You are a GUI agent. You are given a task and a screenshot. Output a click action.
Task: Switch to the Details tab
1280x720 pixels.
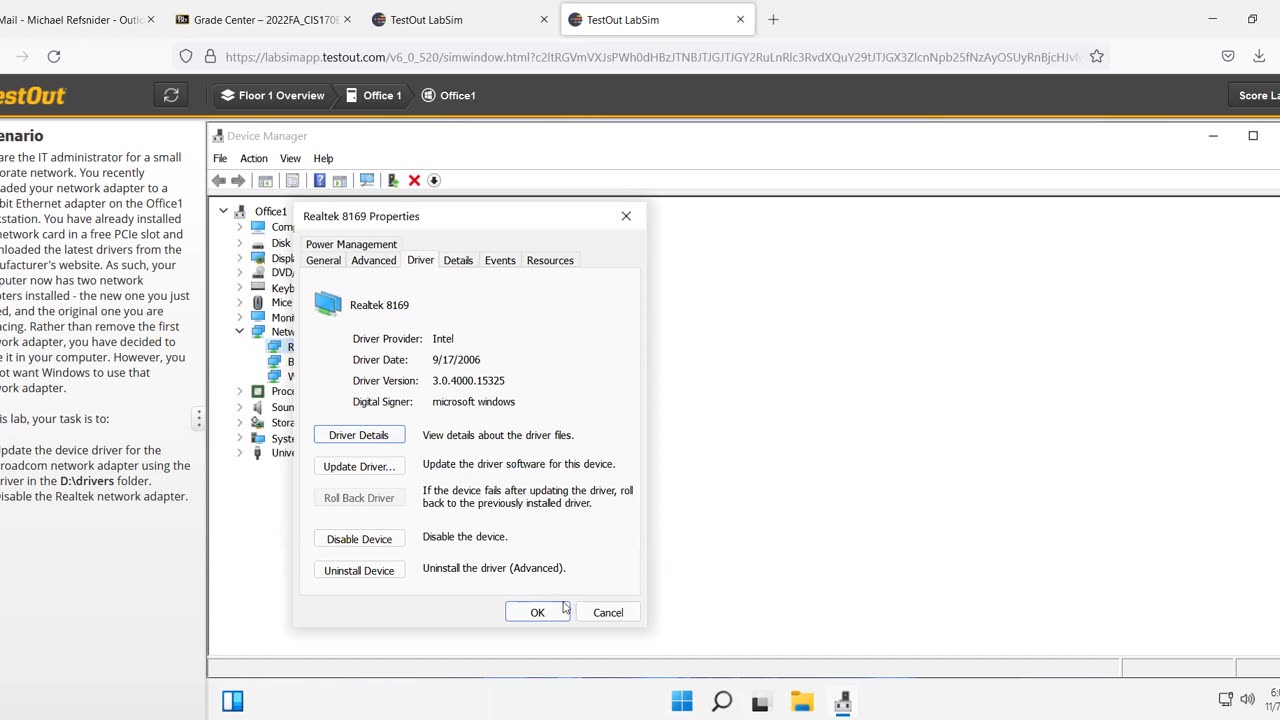click(458, 260)
